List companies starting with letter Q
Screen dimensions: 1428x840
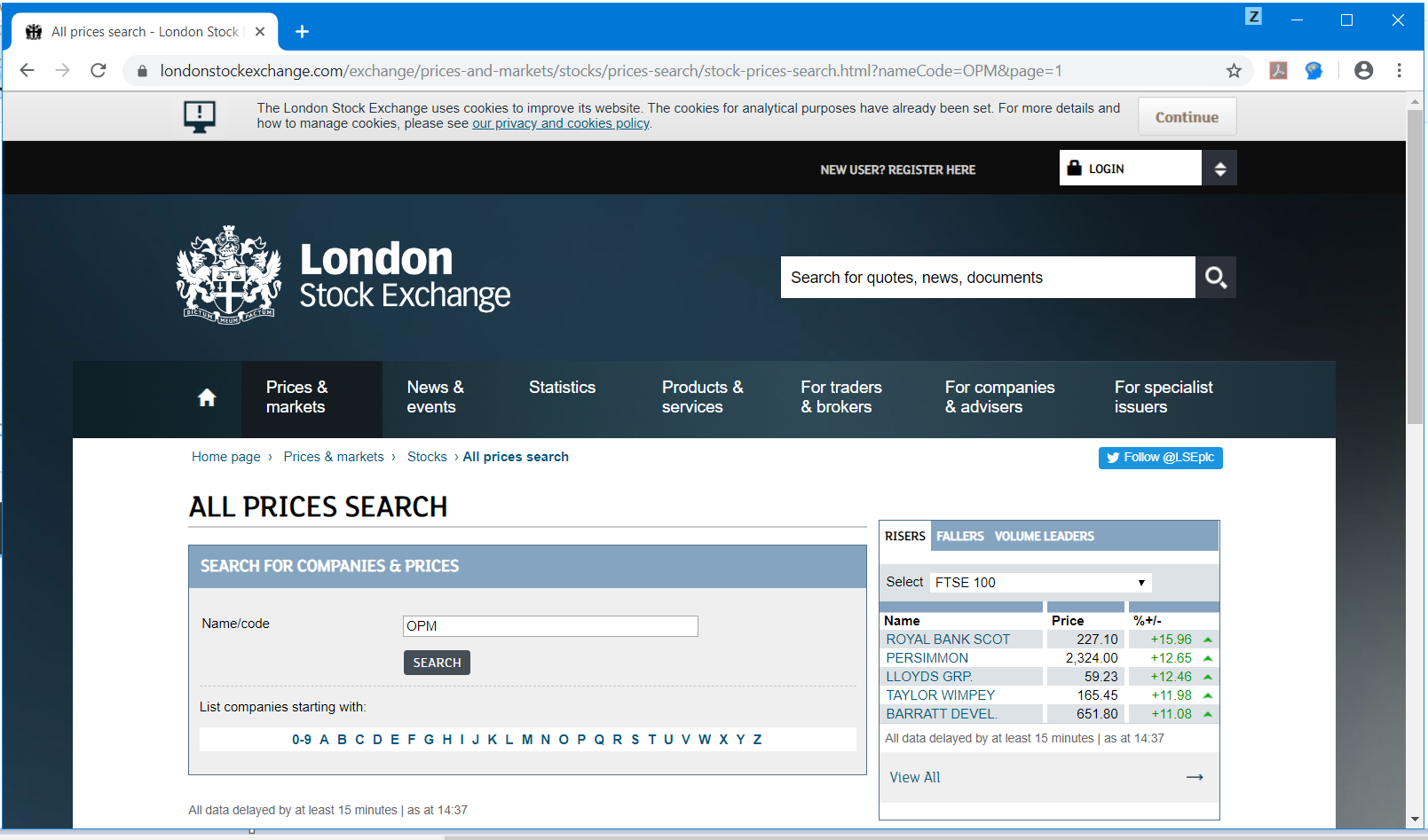599,740
